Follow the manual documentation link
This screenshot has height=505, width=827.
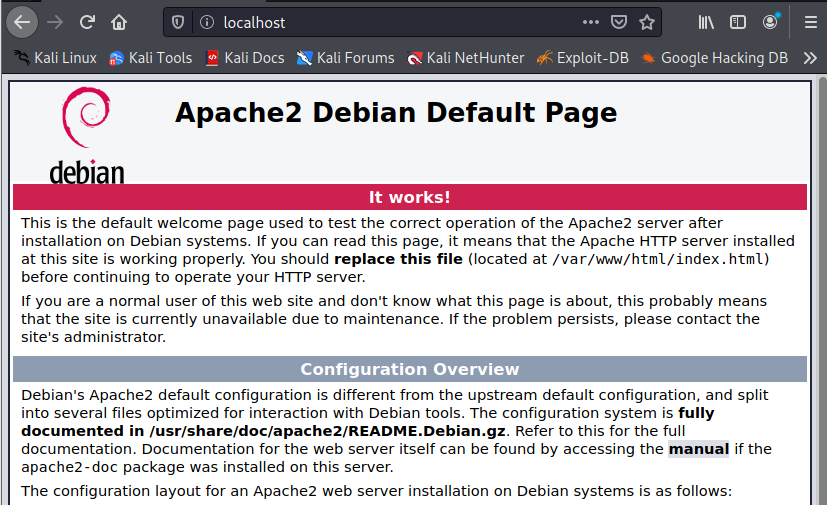point(698,449)
